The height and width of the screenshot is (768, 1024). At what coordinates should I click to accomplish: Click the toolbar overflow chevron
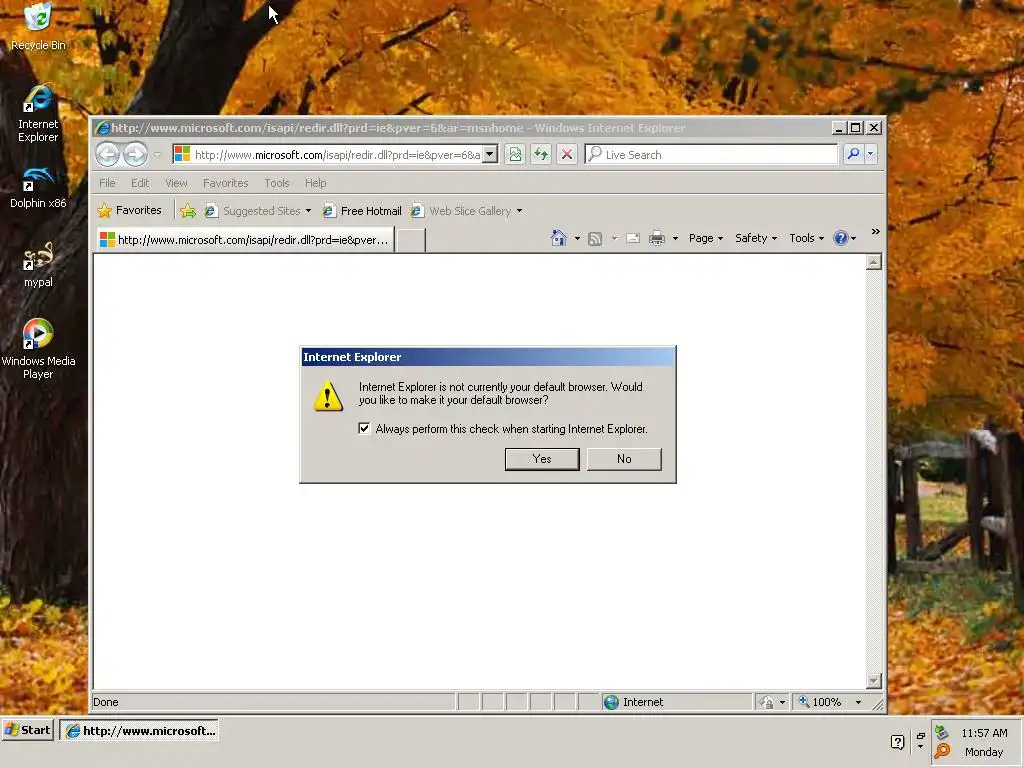(x=876, y=232)
